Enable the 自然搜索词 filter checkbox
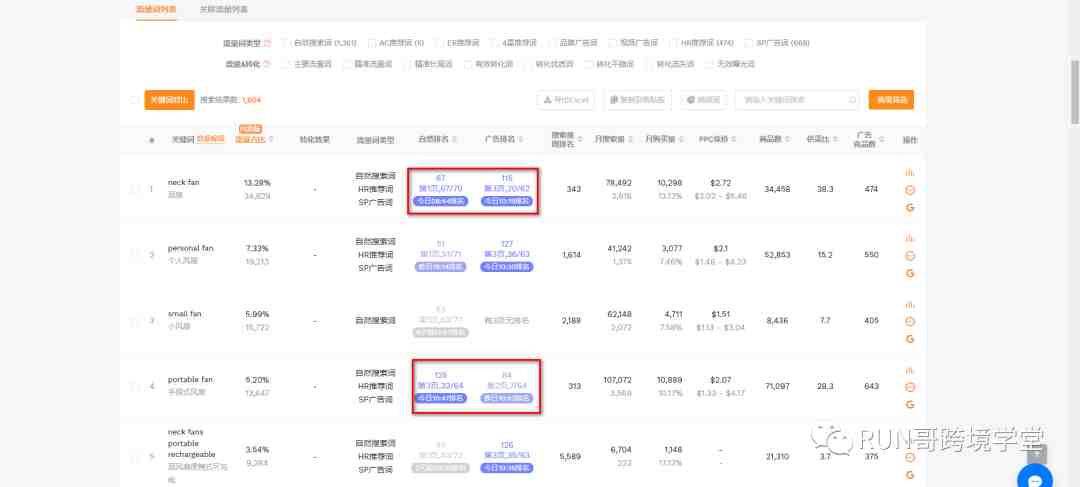Image resolution: width=1080 pixels, height=487 pixels. (286, 43)
